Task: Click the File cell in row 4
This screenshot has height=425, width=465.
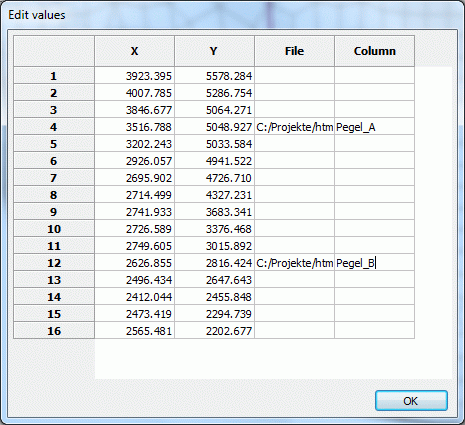Action: point(295,127)
